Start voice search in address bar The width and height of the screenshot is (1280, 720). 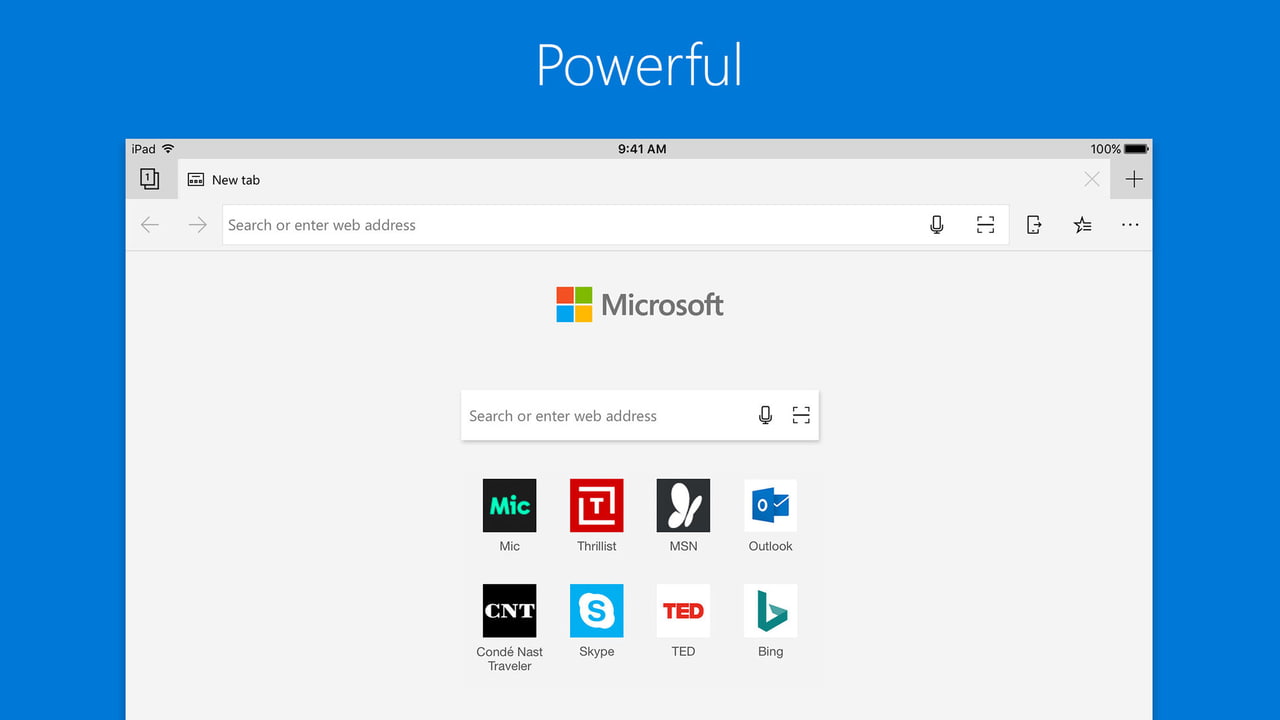pyautogui.click(x=937, y=225)
